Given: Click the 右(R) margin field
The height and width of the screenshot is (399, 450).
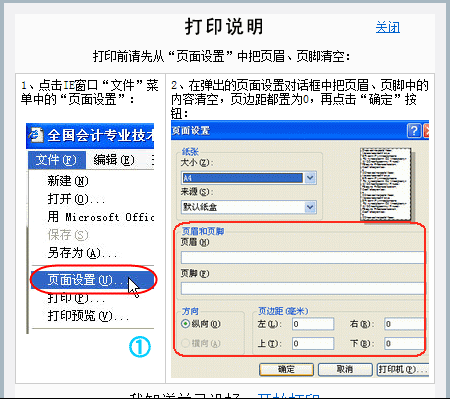Looking at the screenshot, I should click(404, 324).
